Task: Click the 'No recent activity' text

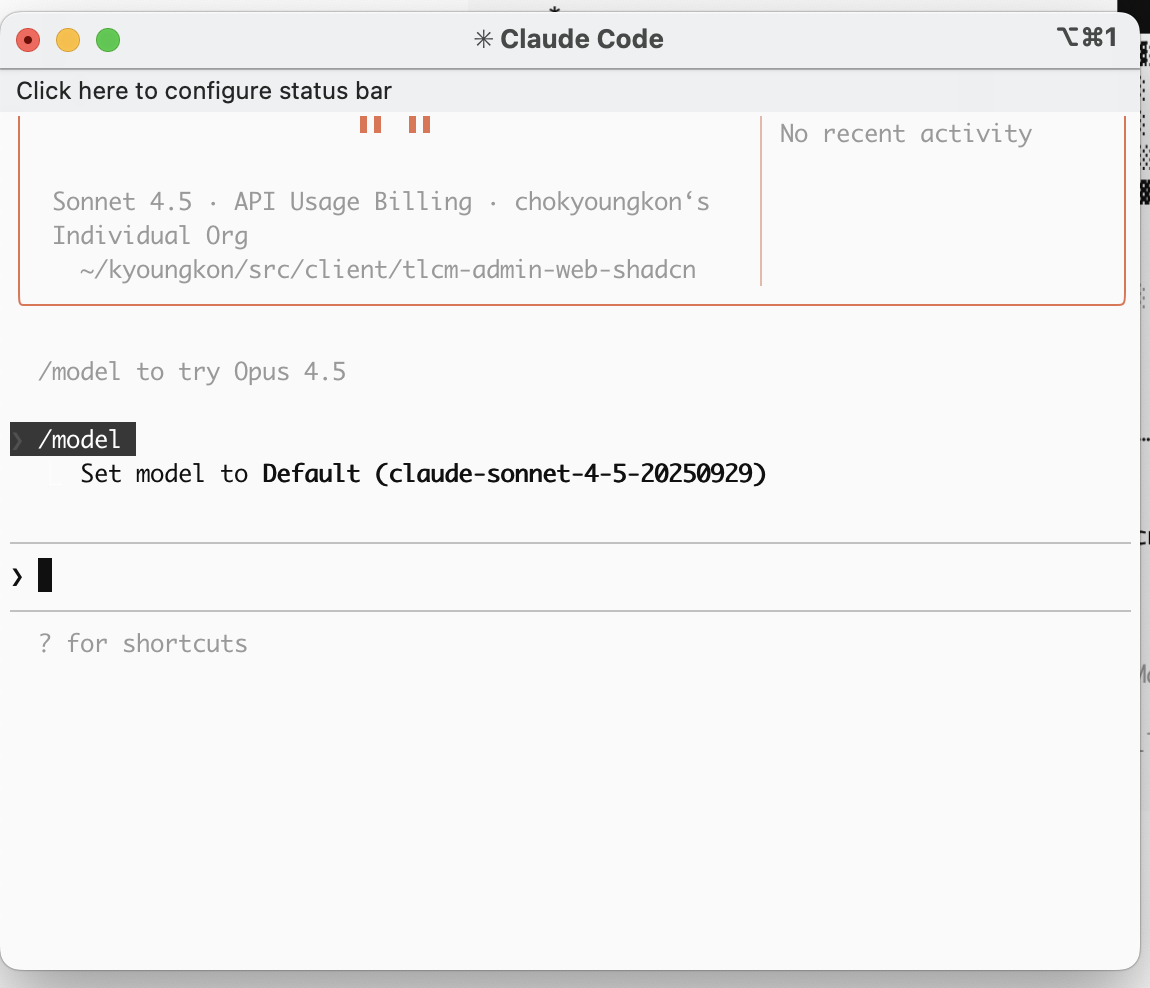Action: pos(906,133)
